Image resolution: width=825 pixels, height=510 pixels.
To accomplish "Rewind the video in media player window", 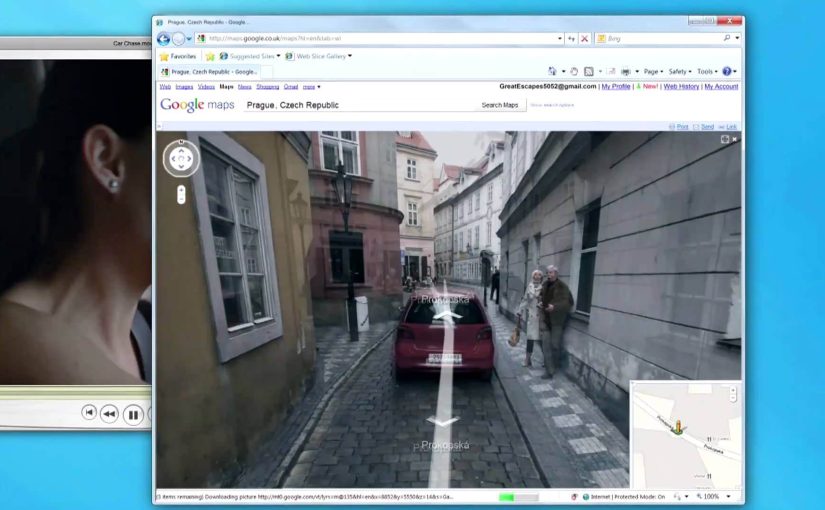I will (109, 414).
